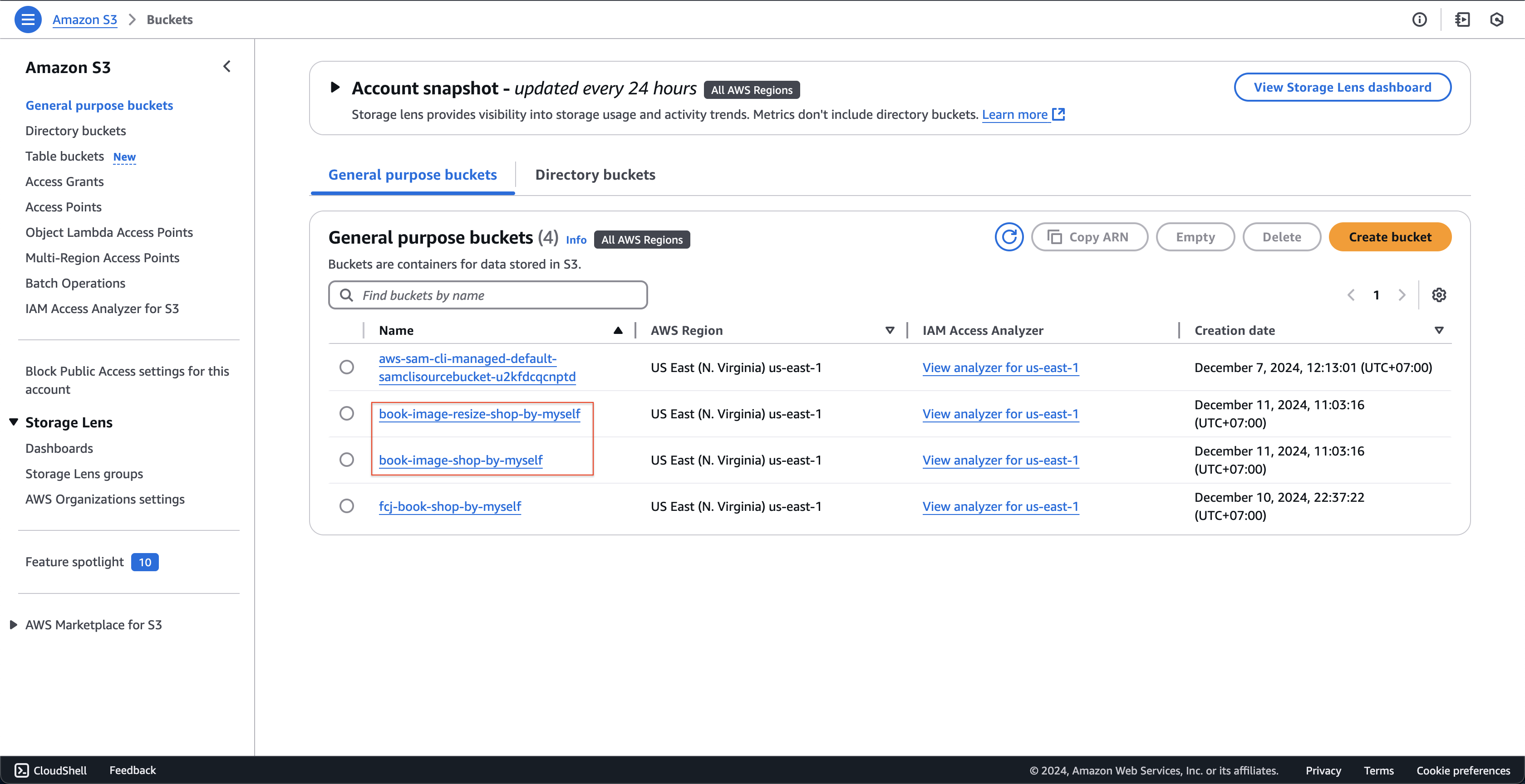The width and height of the screenshot is (1525, 784).
Task: Collapse the Amazon S3 side navigation
Action: pyautogui.click(x=227, y=66)
